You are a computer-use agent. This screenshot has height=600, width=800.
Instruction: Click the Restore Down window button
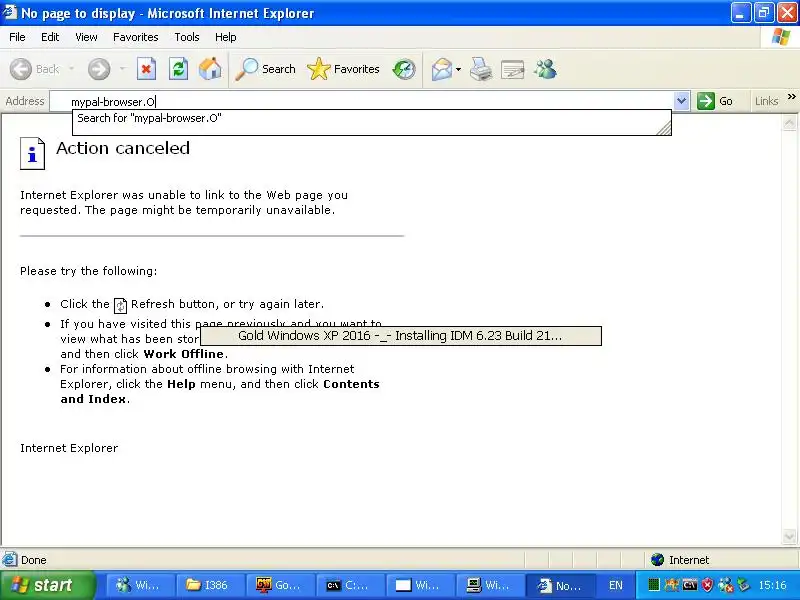point(764,13)
